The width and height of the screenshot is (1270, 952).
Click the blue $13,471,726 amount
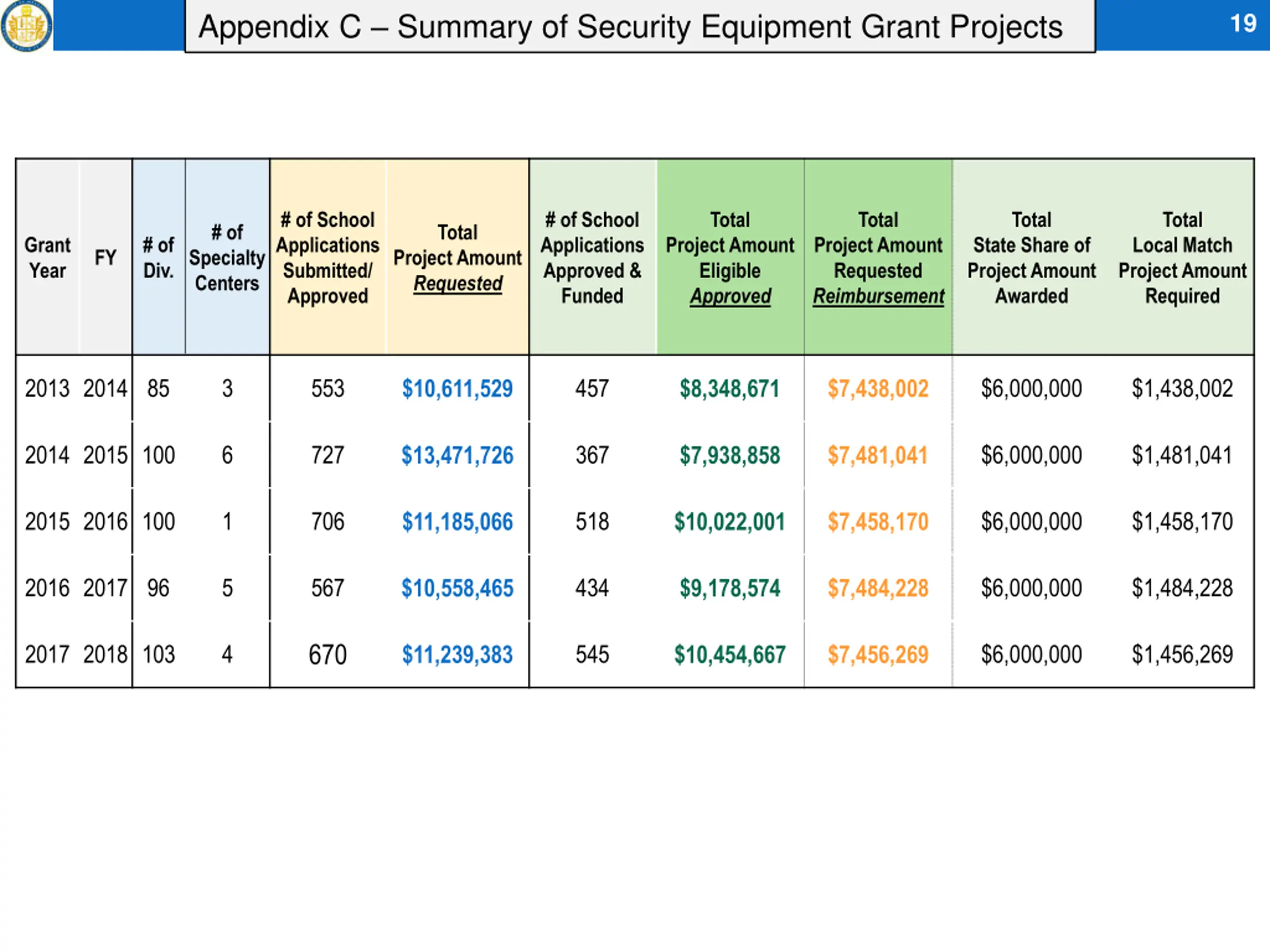pyautogui.click(x=457, y=455)
